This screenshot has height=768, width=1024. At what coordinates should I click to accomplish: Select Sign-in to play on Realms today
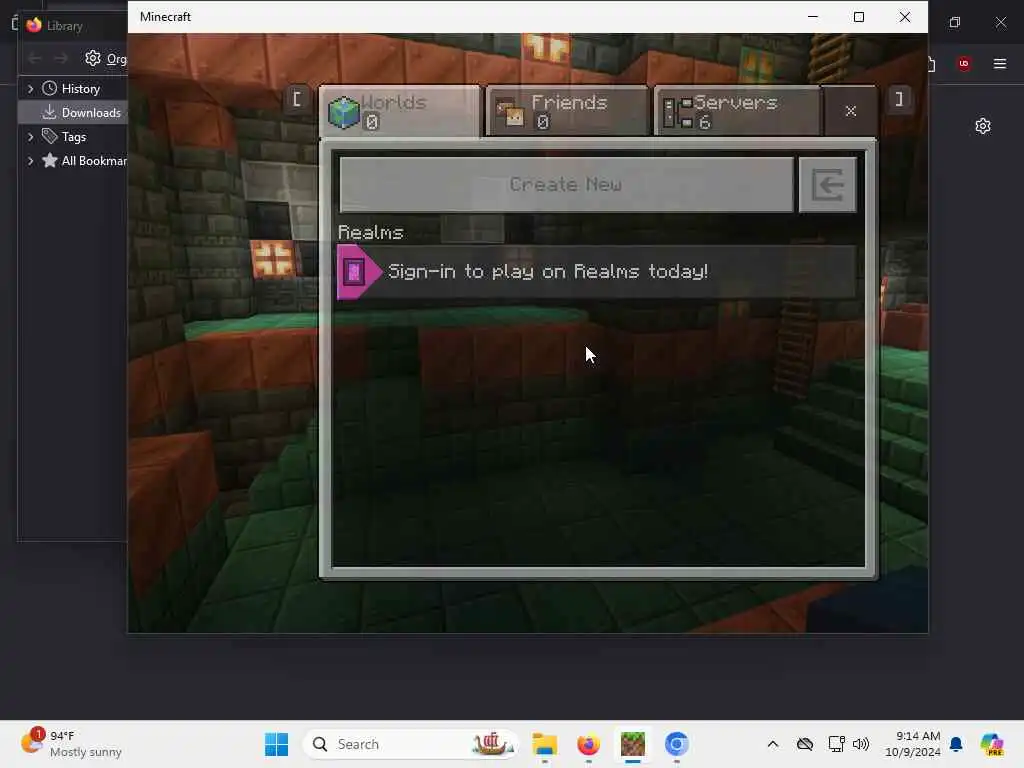tap(596, 272)
